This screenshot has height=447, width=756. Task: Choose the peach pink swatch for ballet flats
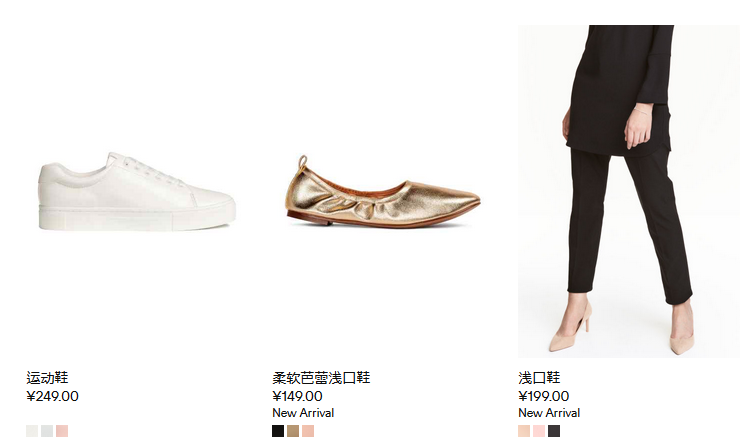308,431
